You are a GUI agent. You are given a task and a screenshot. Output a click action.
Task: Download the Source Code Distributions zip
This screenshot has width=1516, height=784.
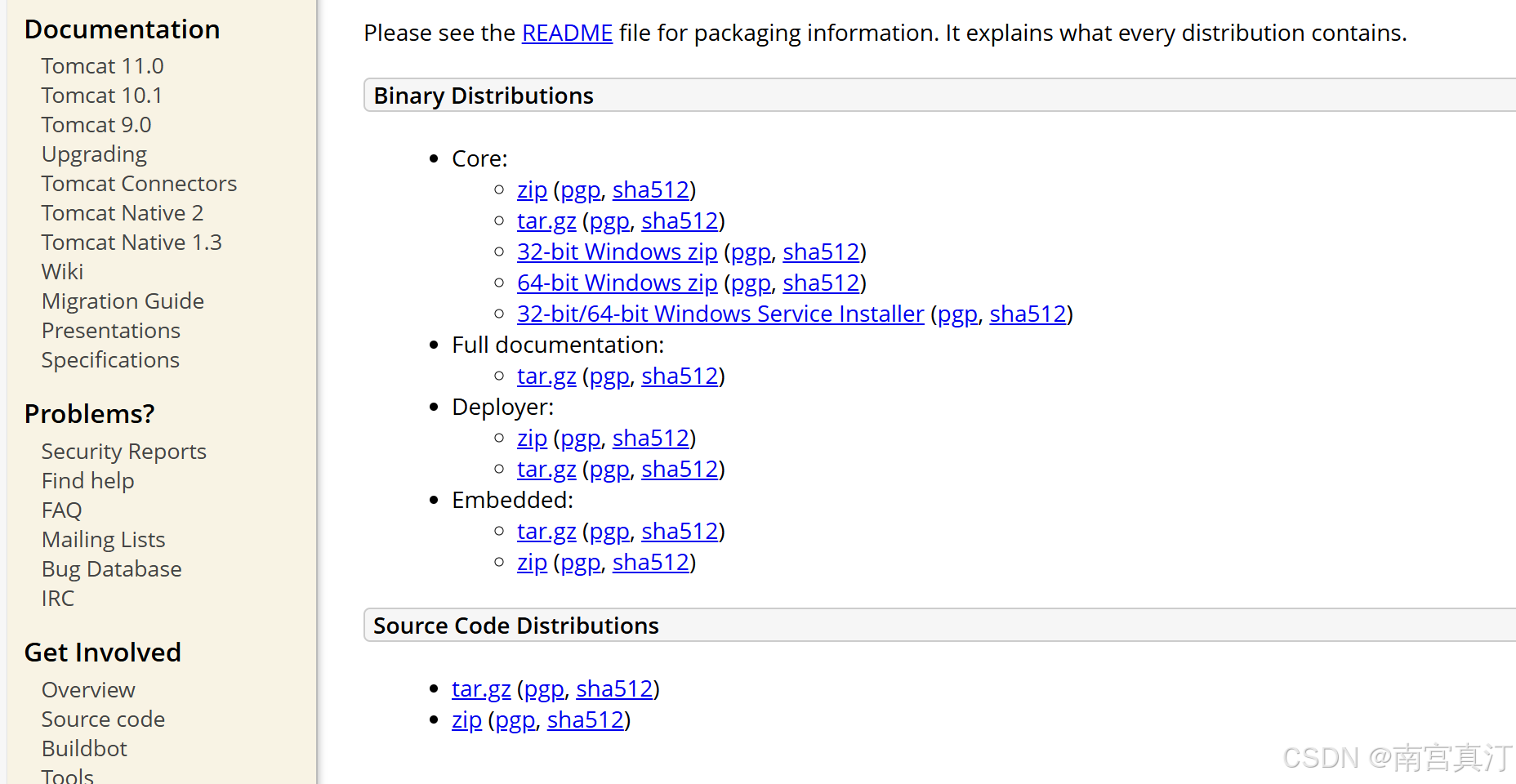click(466, 720)
